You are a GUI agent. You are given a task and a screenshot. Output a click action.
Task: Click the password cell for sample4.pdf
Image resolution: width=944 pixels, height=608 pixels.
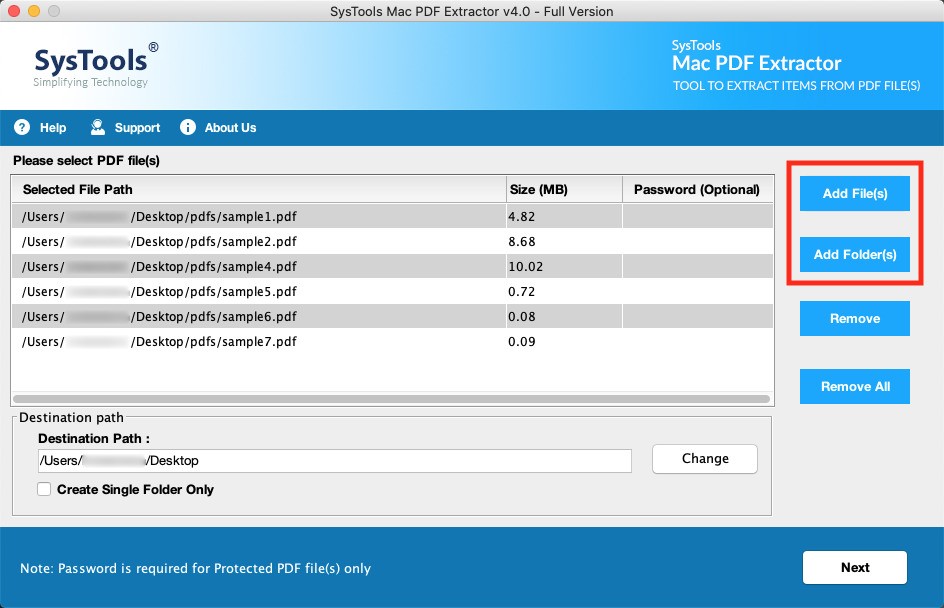tap(698, 266)
